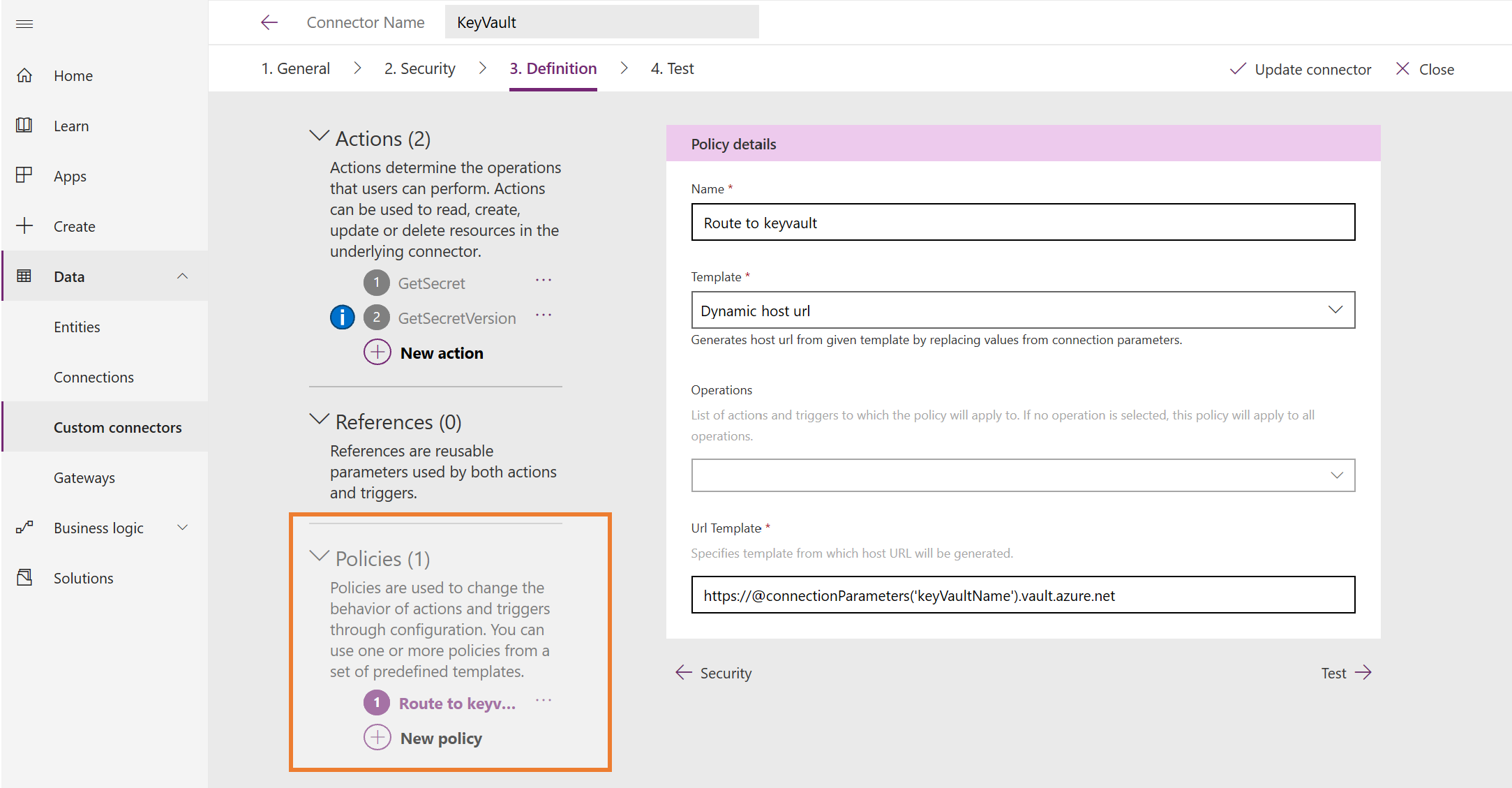1512x788 pixels.
Task: Collapse the References section expander
Action: (319, 421)
